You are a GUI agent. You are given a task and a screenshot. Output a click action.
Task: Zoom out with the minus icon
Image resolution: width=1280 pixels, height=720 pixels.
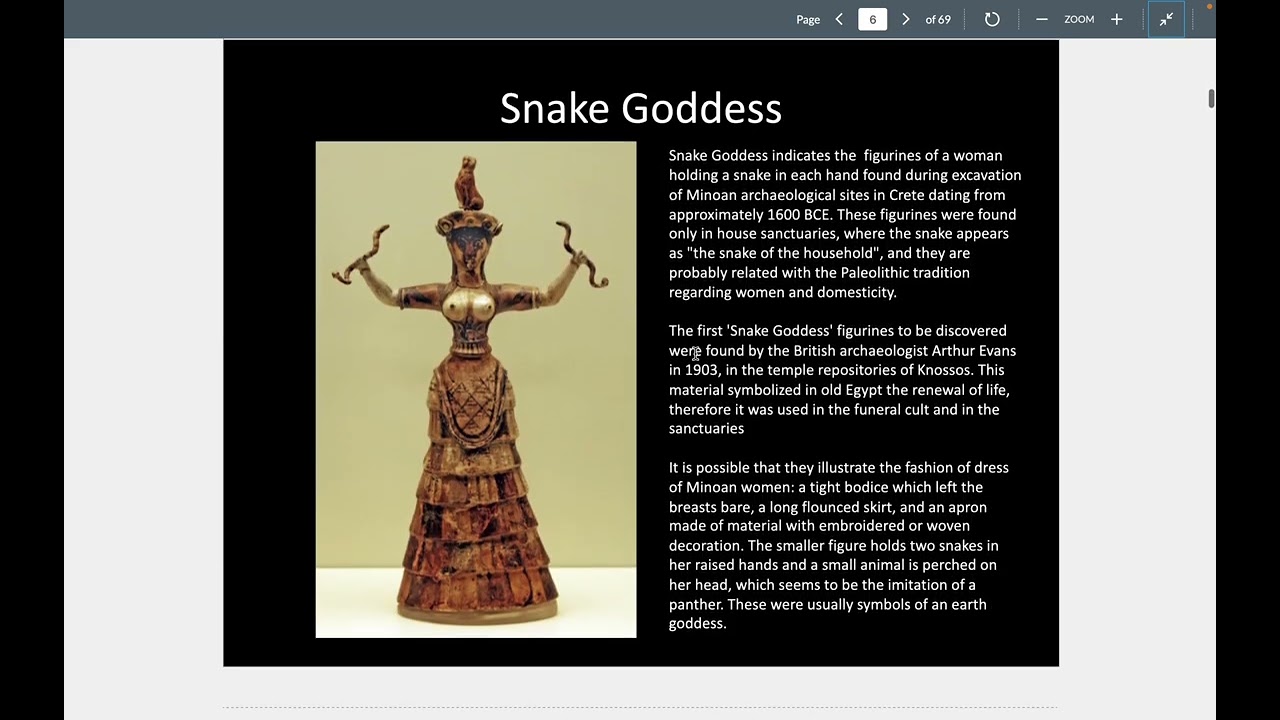pyautogui.click(x=1042, y=19)
